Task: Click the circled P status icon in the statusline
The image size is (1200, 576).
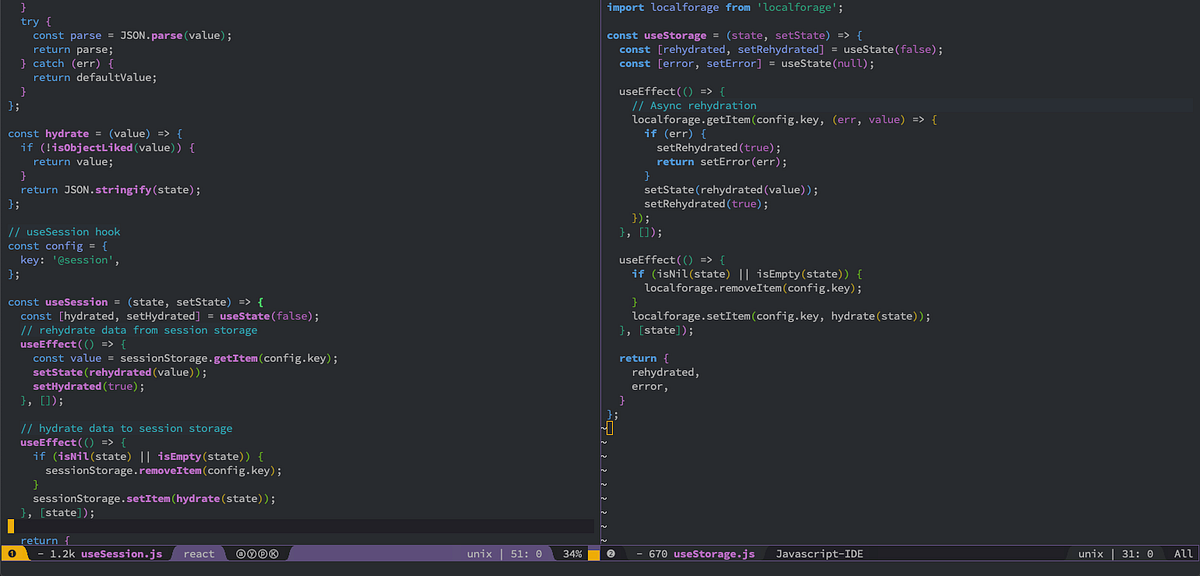Action: (x=262, y=553)
